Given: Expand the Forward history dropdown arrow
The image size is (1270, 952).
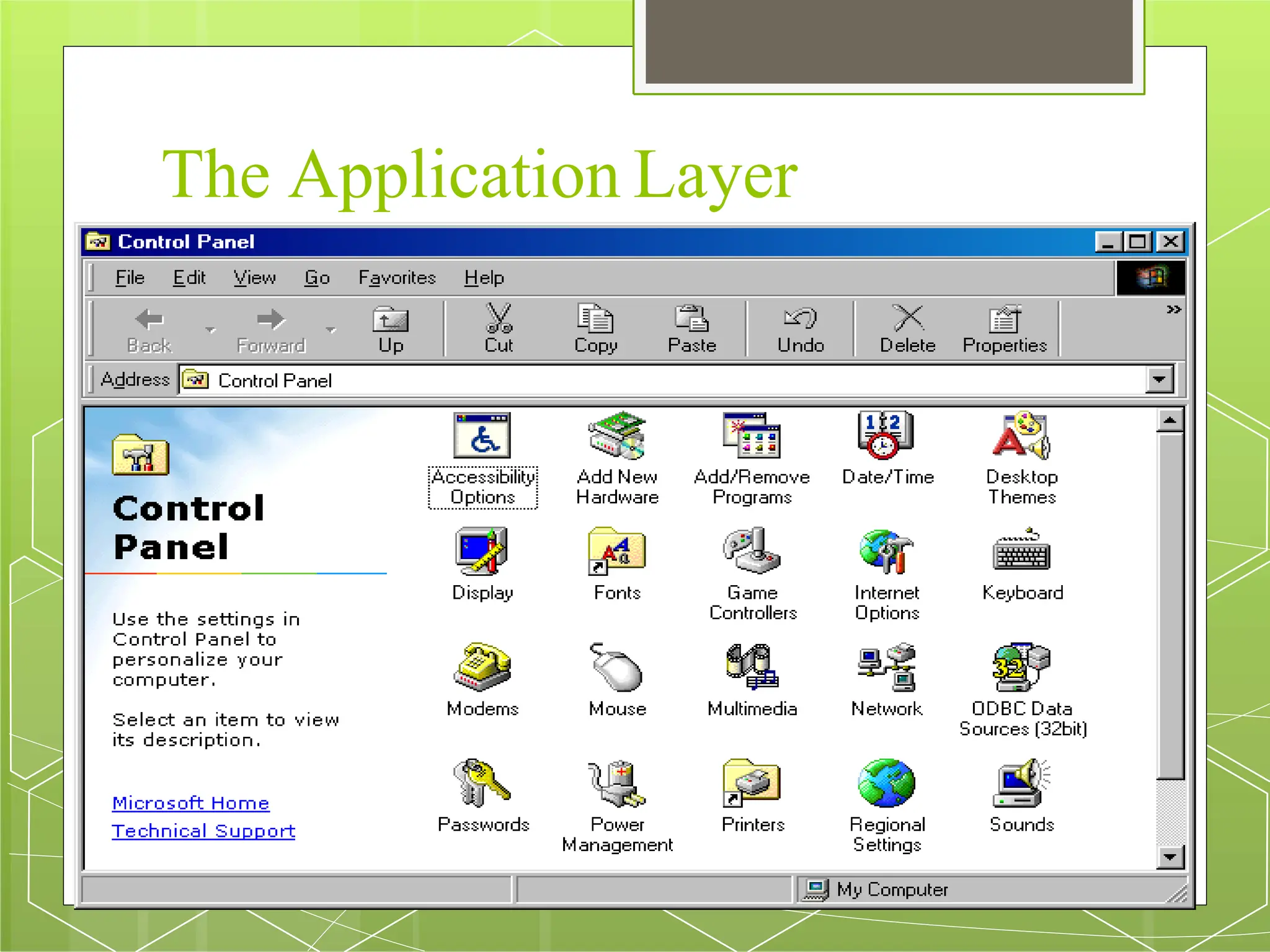Looking at the screenshot, I should click(331, 330).
